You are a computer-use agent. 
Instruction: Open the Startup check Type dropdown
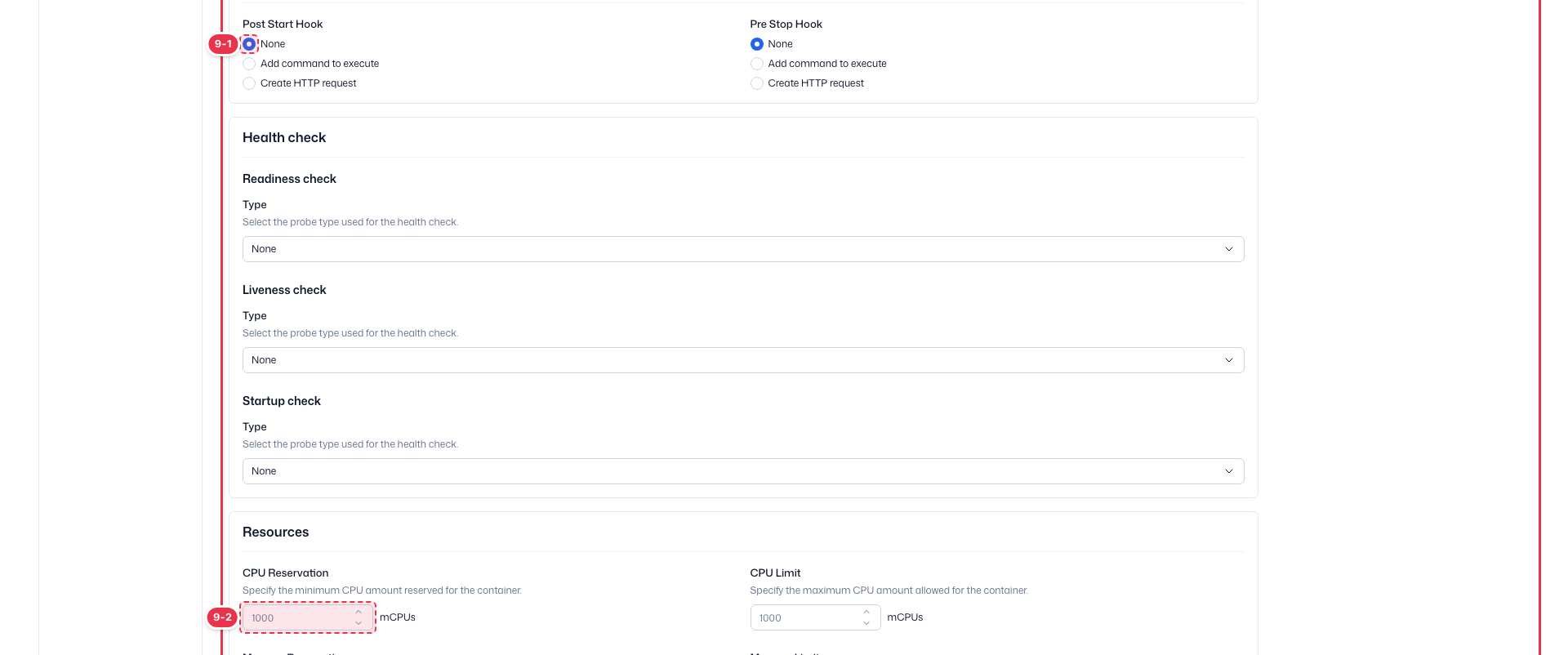(743, 471)
